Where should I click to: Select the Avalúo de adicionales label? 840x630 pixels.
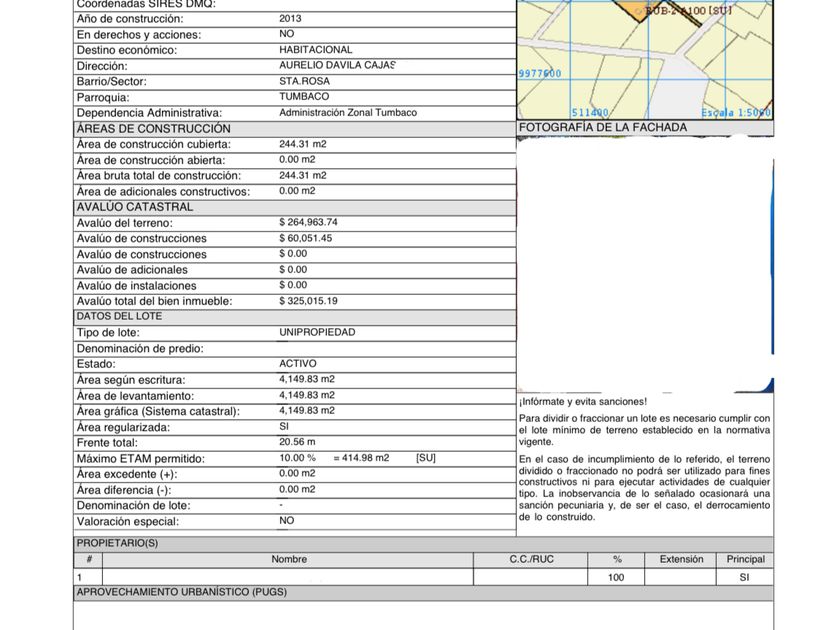[132, 270]
